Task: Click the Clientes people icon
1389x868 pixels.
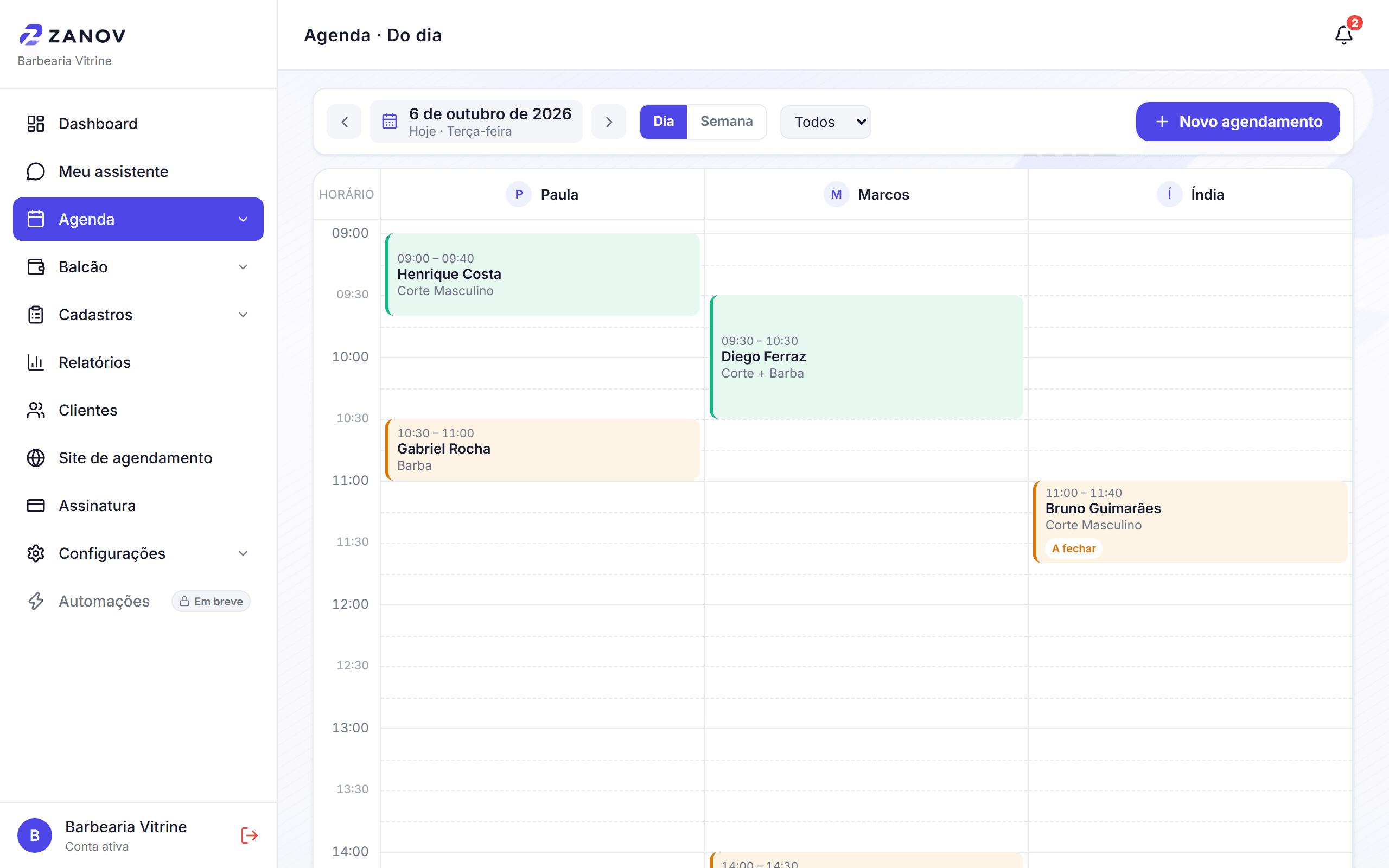Action: (x=36, y=410)
